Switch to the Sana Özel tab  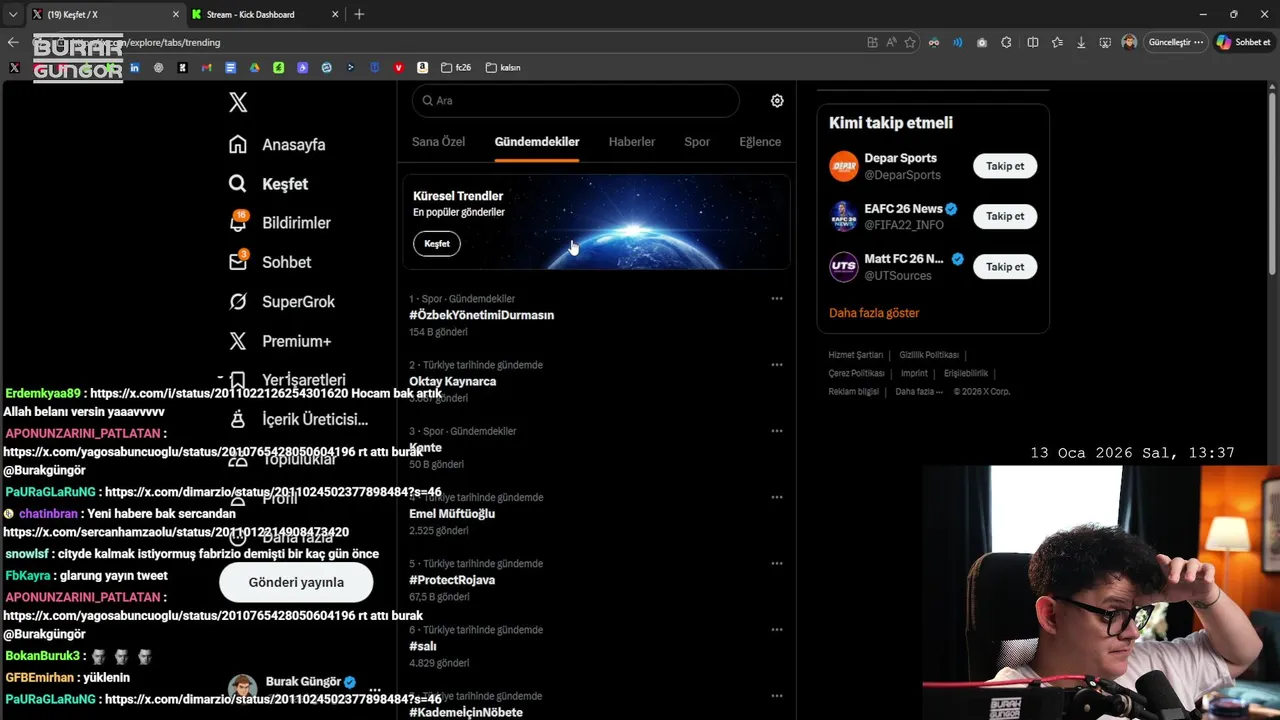click(x=438, y=142)
